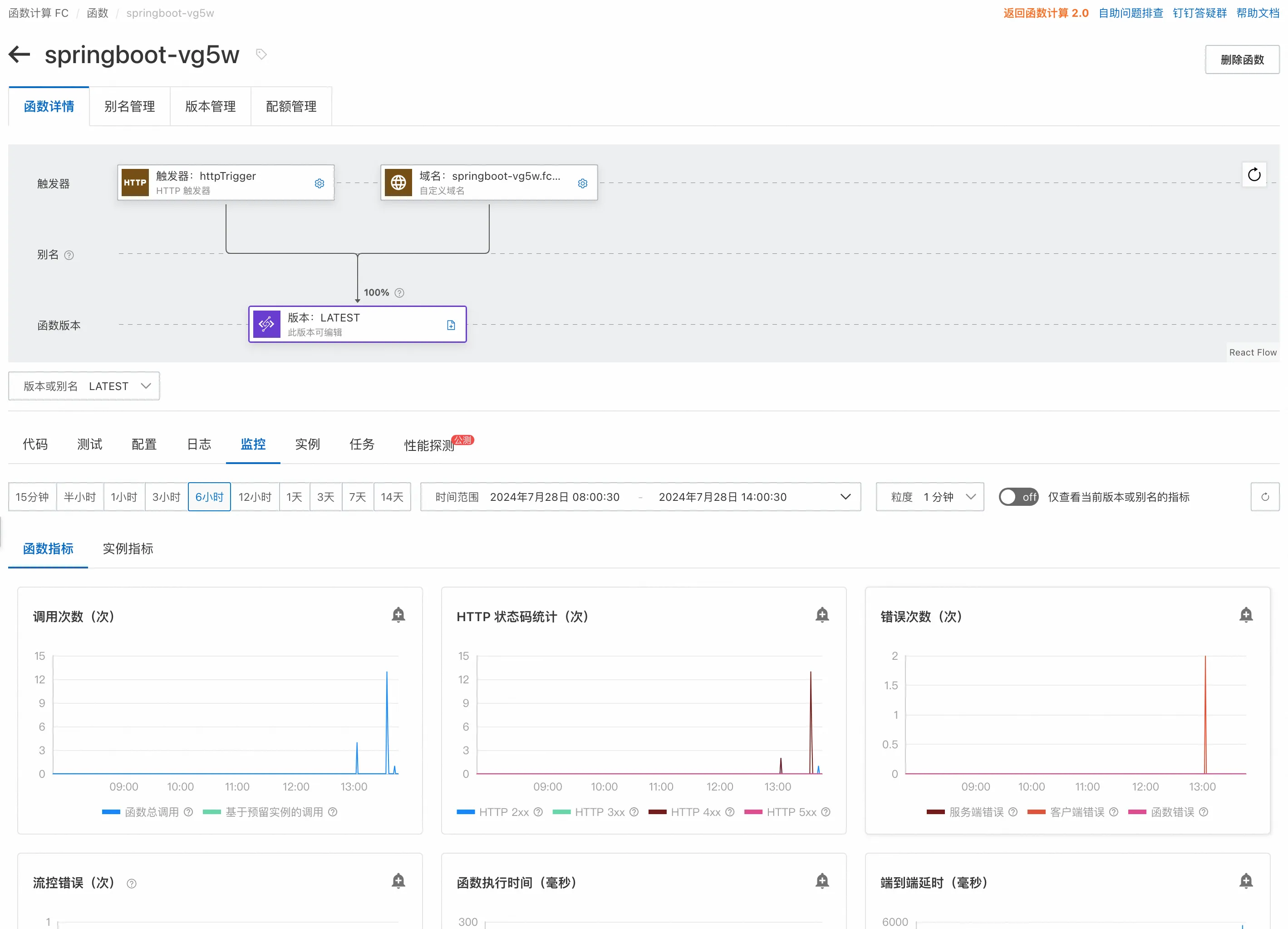Open custom domain settings gear icon
Image resolution: width=1288 pixels, height=929 pixels.
(583, 183)
